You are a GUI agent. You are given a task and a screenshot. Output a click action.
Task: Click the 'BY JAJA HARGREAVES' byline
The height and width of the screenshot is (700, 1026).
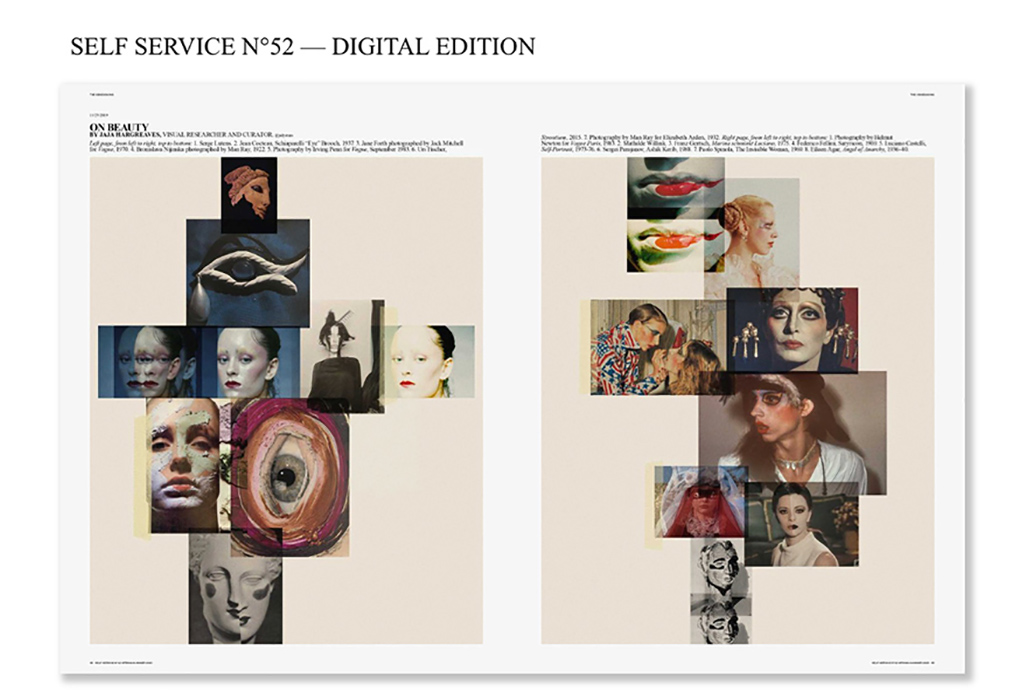pos(125,134)
